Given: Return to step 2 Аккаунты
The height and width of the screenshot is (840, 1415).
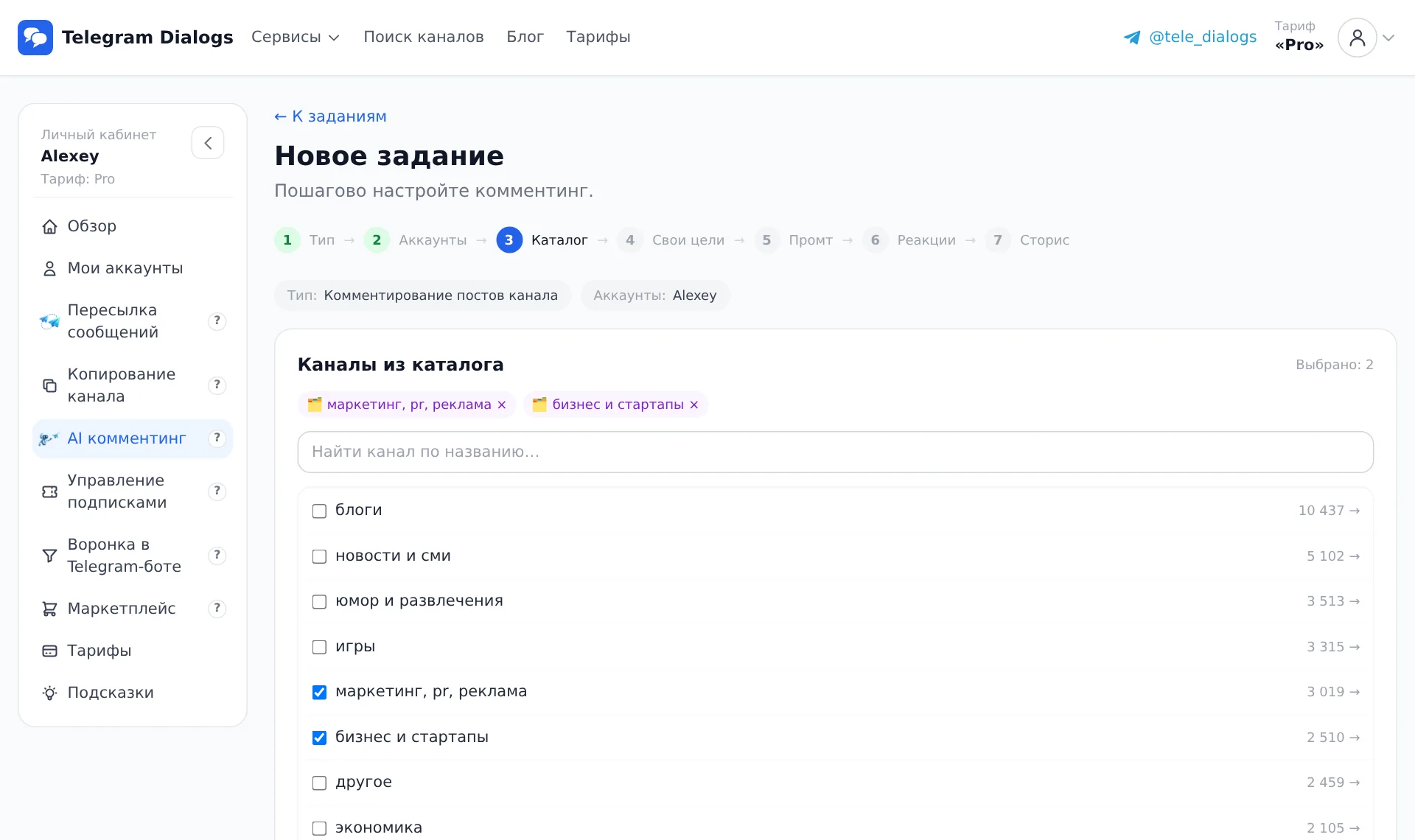Looking at the screenshot, I should pos(415,240).
